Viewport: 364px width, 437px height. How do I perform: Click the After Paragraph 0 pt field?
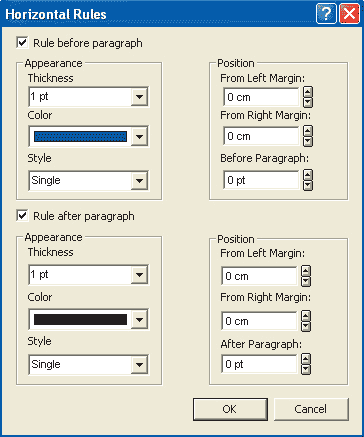click(259, 364)
